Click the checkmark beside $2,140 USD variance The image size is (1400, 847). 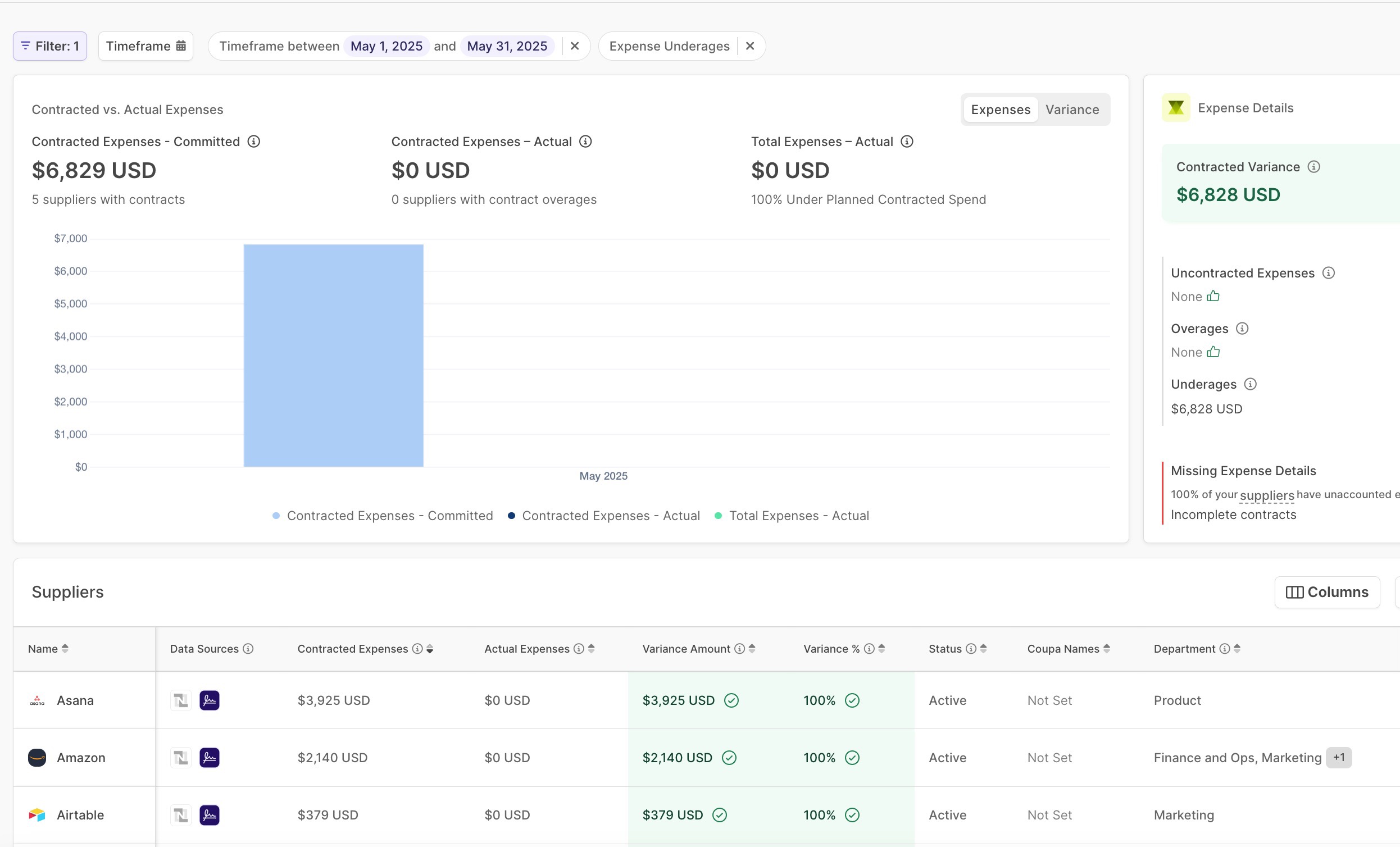(x=729, y=758)
